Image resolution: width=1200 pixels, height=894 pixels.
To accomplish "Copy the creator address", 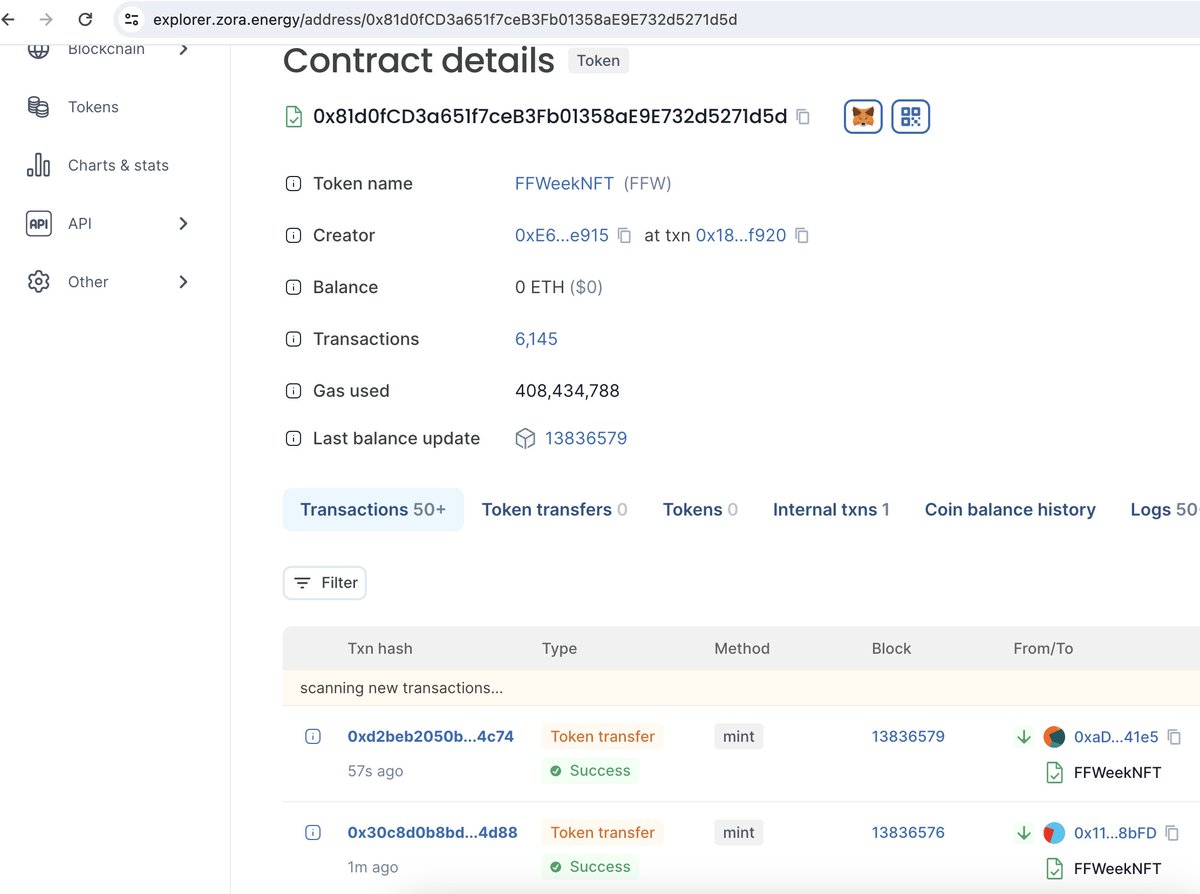I will 624,236.
